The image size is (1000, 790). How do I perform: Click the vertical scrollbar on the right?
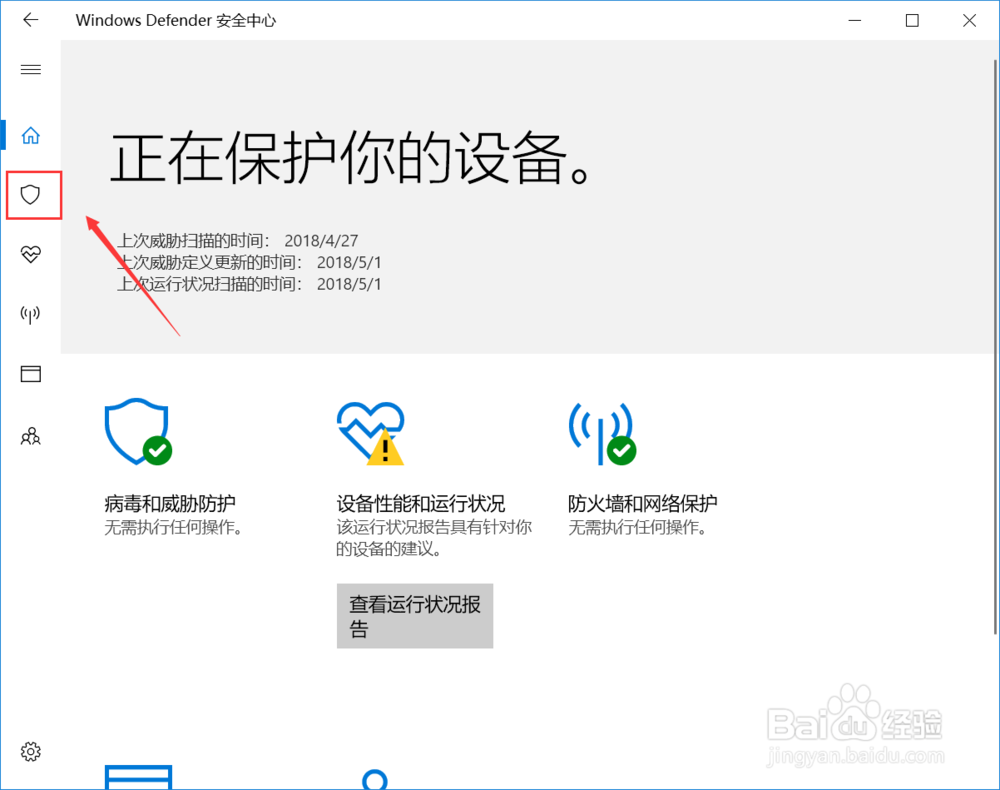point(995,347)
